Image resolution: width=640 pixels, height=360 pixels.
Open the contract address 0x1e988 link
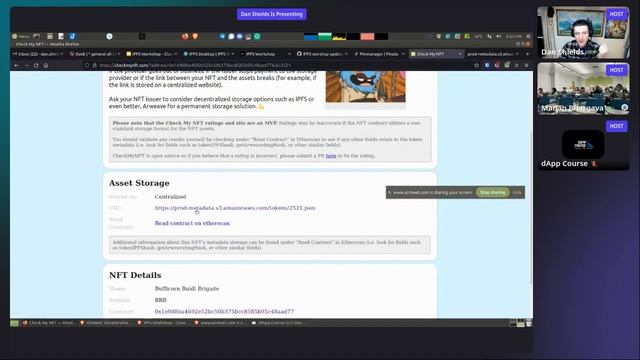(224, 311)
